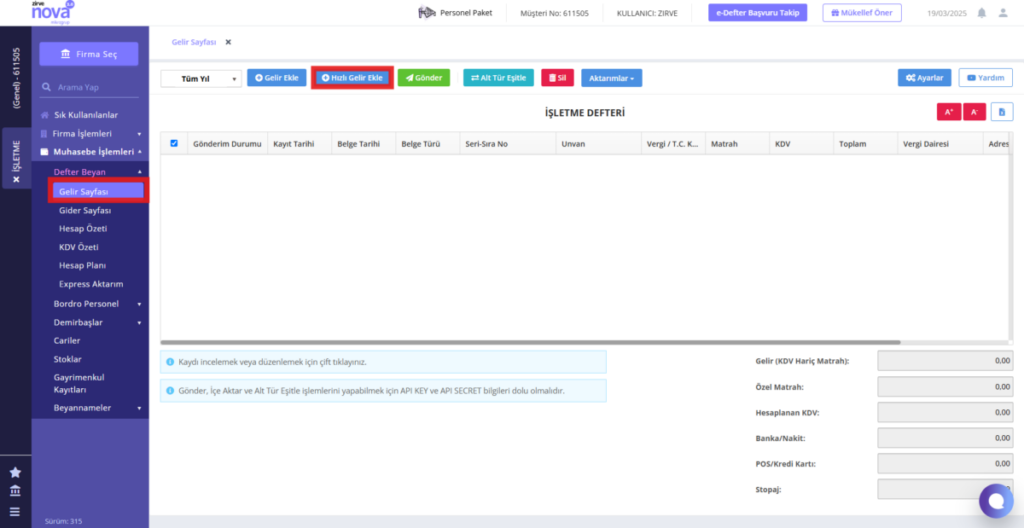1024x528 pixels.
Task: Open the chat bubble support widget
Action: pos(996,501)
